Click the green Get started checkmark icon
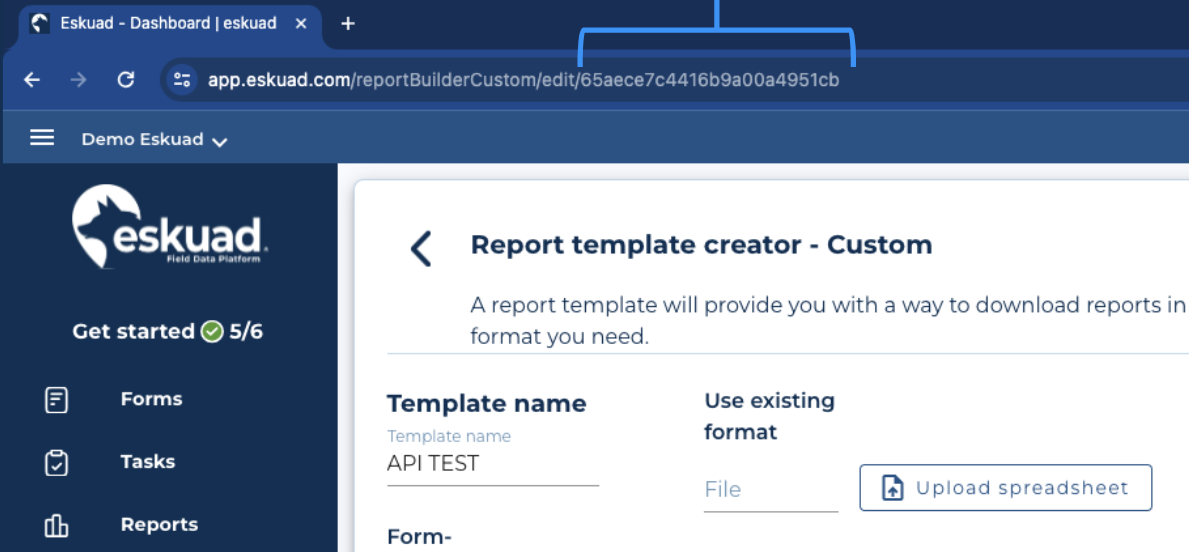Screen dimensions: 1189x552 pos(212,331)
